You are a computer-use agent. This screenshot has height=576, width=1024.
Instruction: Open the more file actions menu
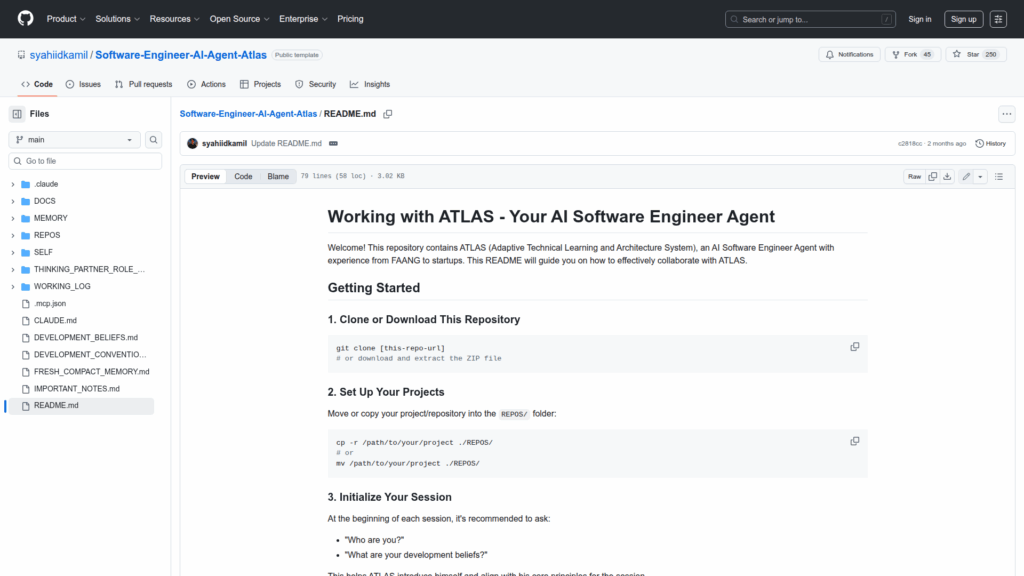1006,114
